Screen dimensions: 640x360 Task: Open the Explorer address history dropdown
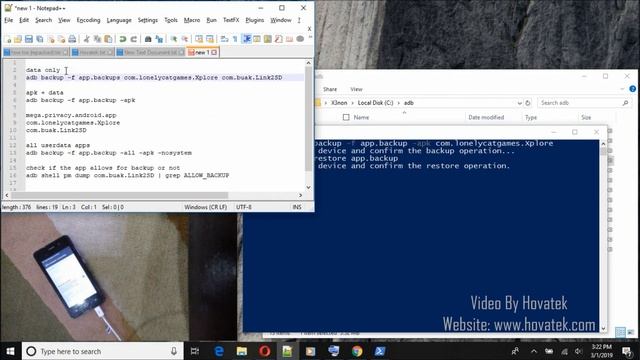pos(519,103)
